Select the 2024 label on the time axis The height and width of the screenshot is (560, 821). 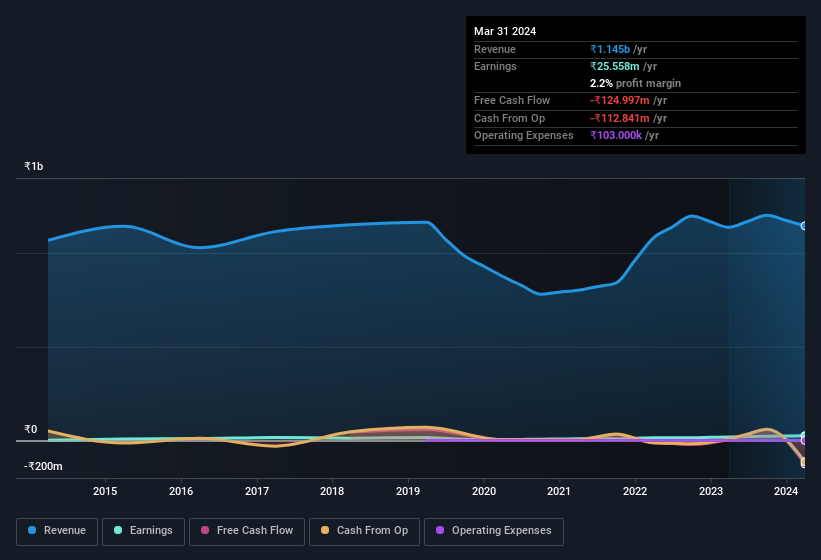click(x=786, y=491)
